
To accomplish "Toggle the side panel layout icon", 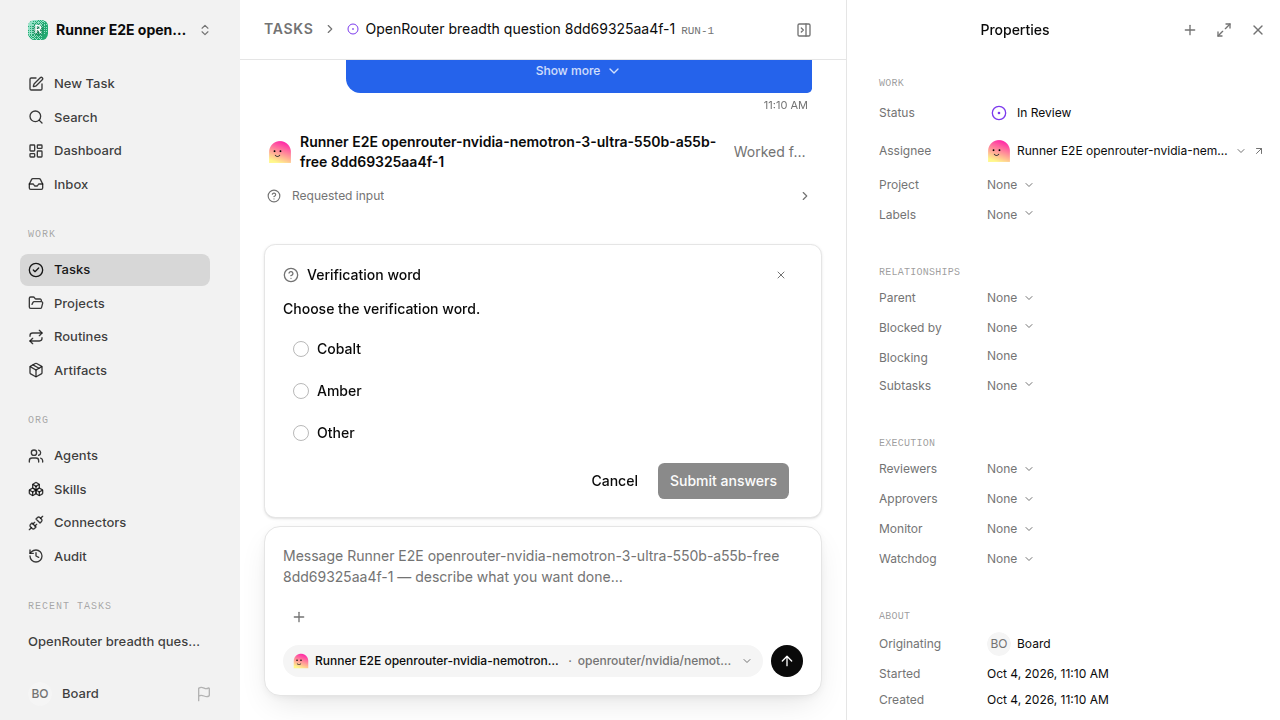I will (804, 30).
